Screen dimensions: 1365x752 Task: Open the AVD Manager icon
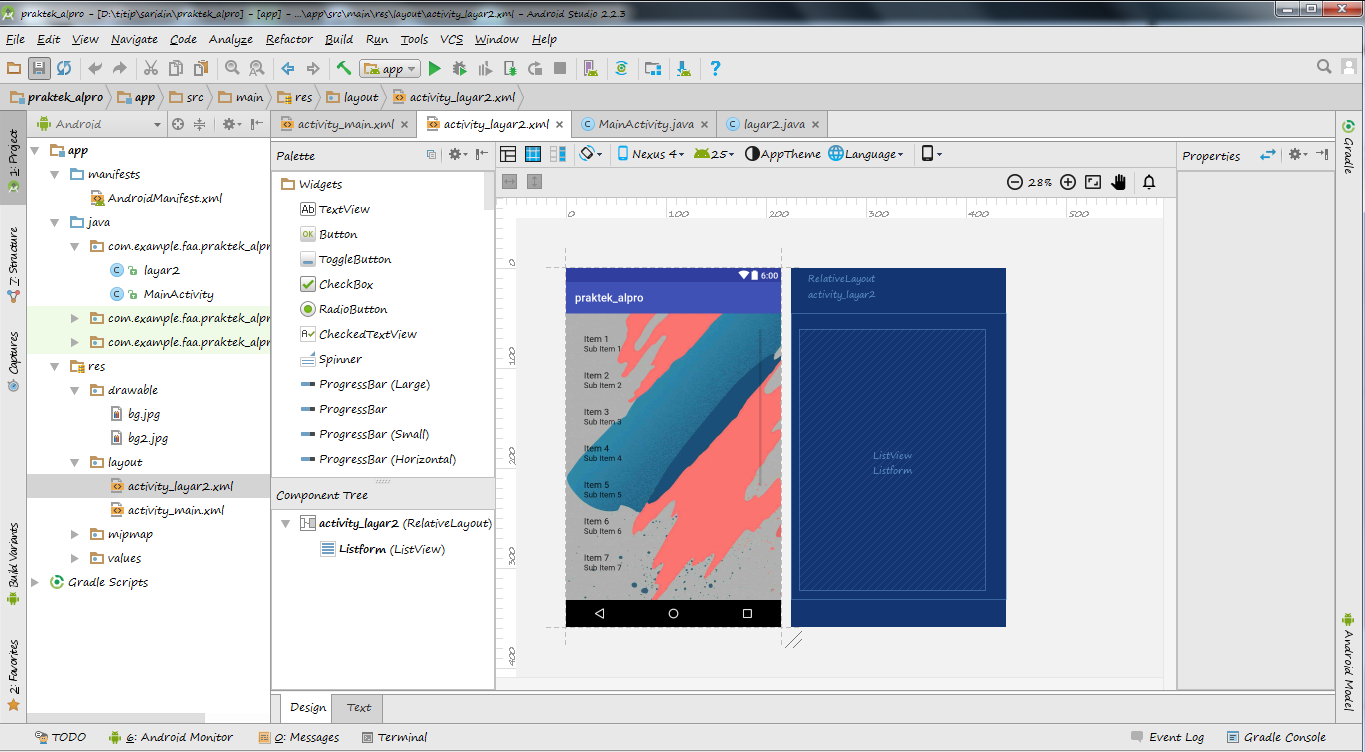click(592, 69)
